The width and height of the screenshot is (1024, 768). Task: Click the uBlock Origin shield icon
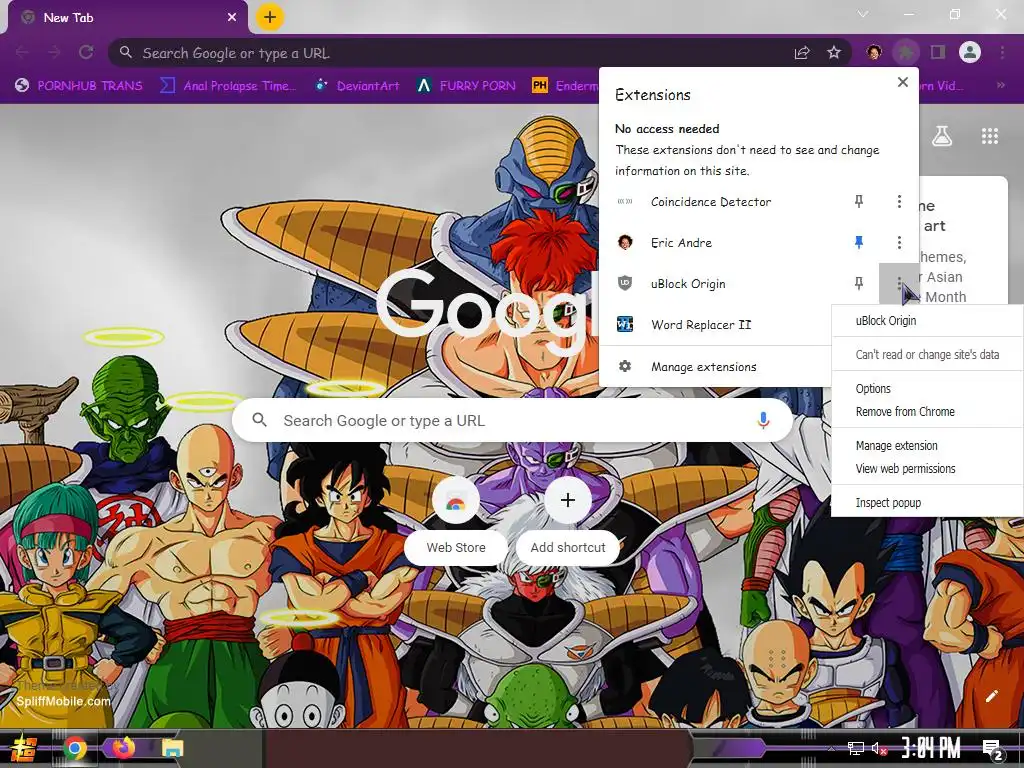625,283
